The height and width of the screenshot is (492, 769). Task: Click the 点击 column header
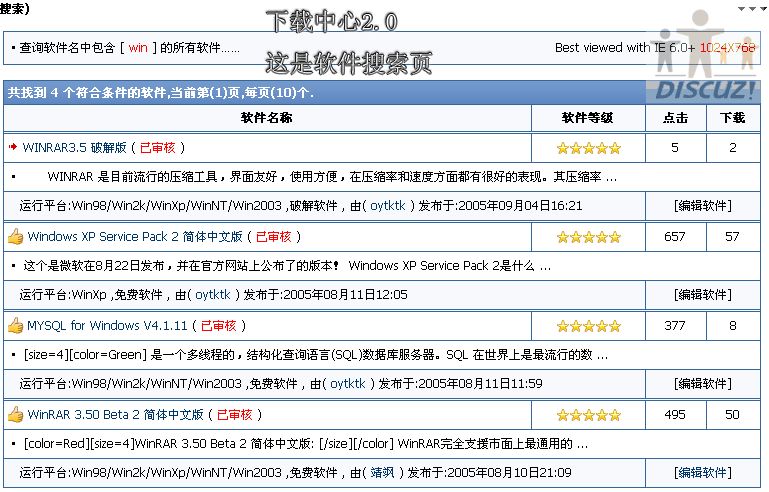675,118
